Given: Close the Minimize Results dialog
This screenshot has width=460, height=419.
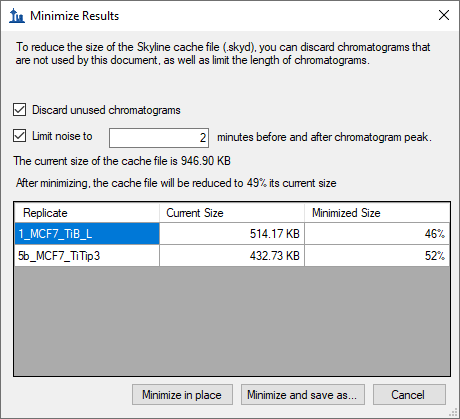Looking at the screenshot, I should 444,15.
